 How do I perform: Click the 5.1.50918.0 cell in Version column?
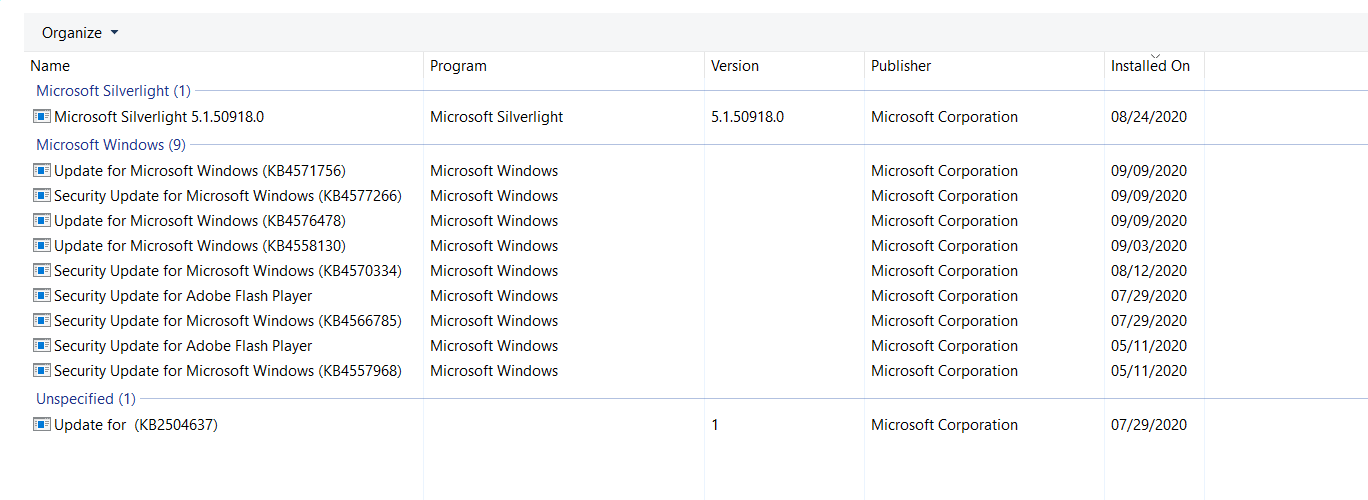click(x=747, y=117)
